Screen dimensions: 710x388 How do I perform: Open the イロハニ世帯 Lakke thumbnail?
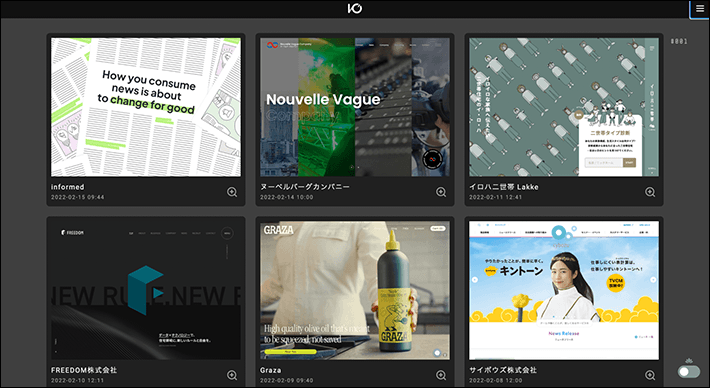coord(564,107)
